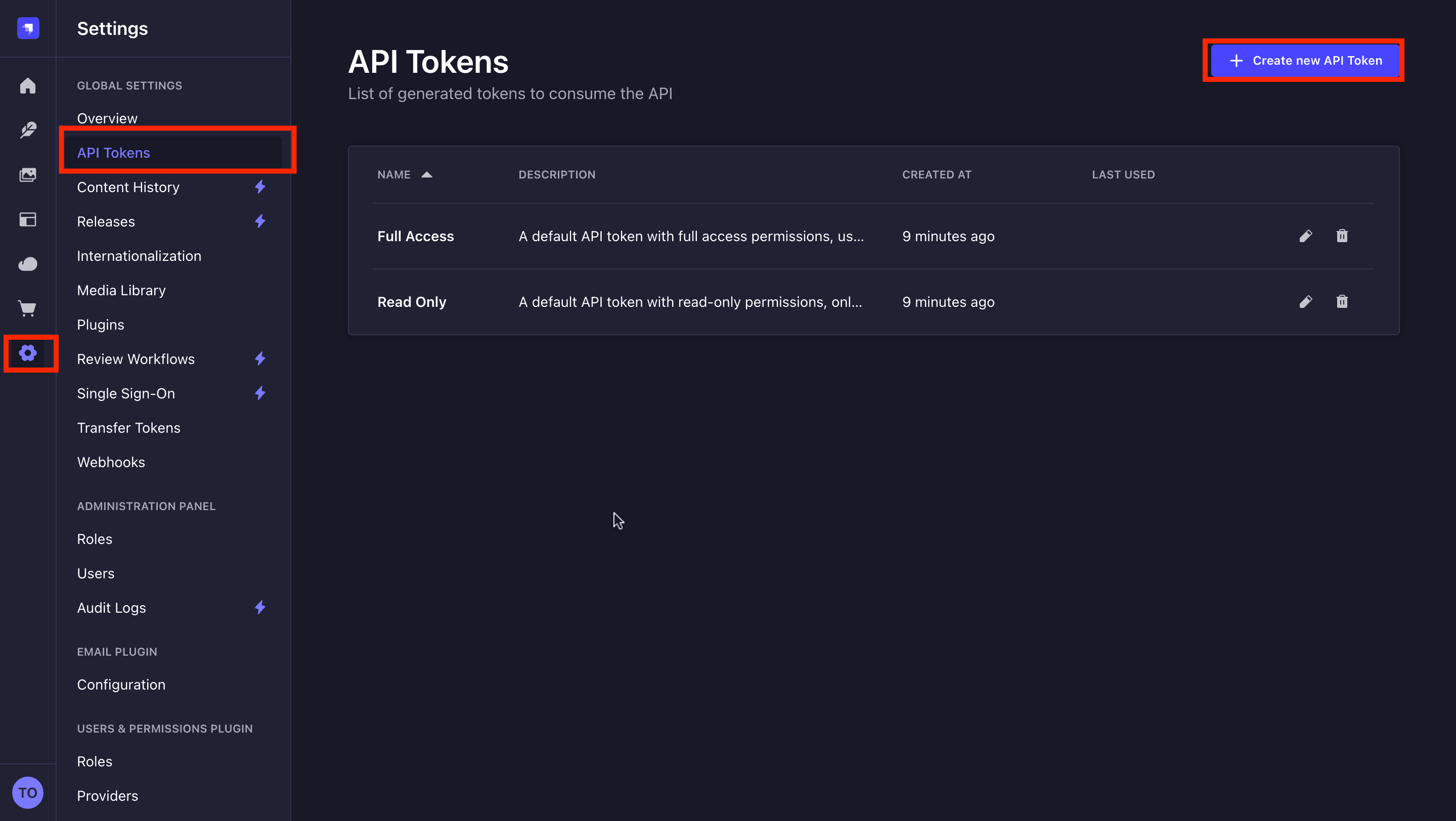This screenshot has height=821, width=1456.
Task: Open Administration Panel Users
Action: click(x=96, y=573)
